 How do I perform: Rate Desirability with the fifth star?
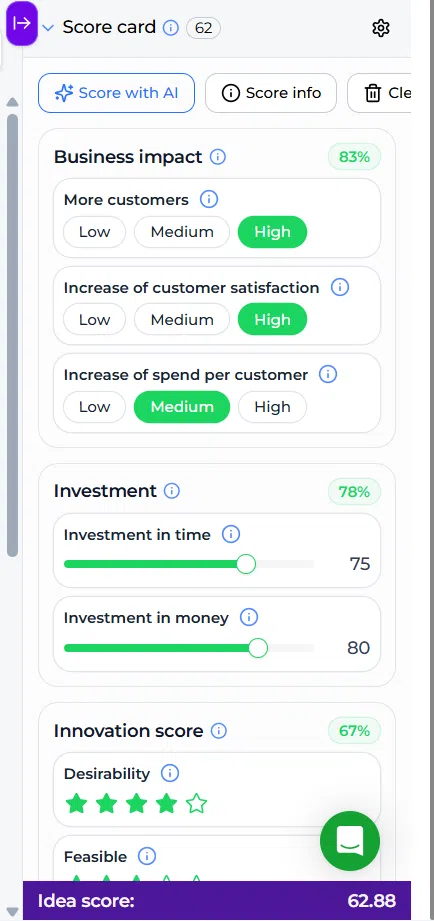(x=197, y=803)
